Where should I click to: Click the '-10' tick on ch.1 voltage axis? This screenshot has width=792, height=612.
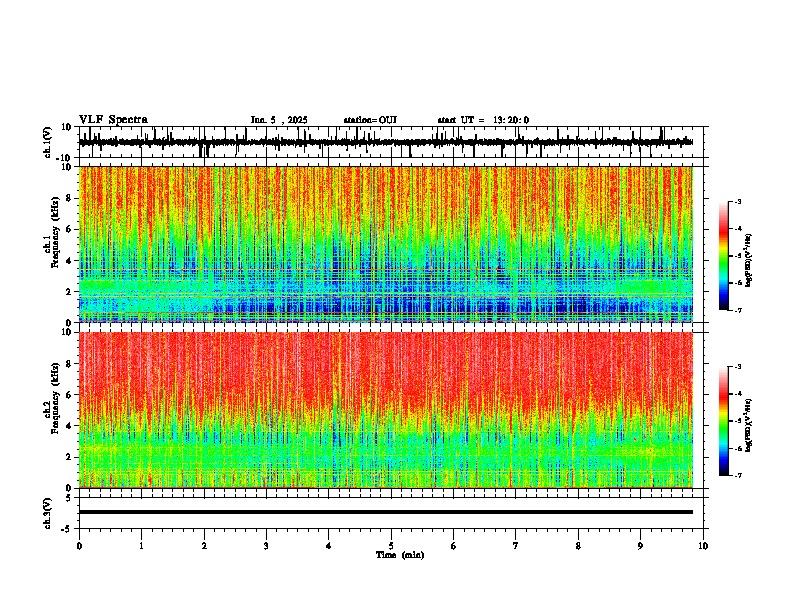tap(65, 158)
